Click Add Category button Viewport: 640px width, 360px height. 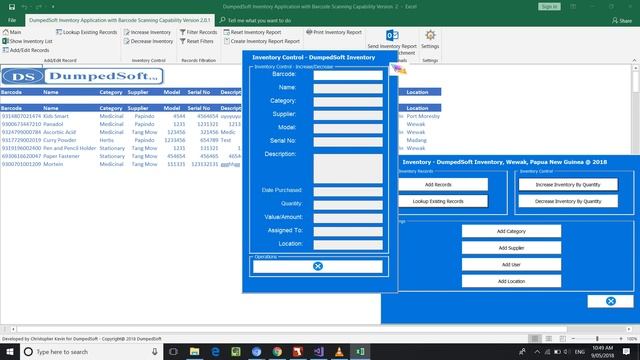(x=511, y=231)
